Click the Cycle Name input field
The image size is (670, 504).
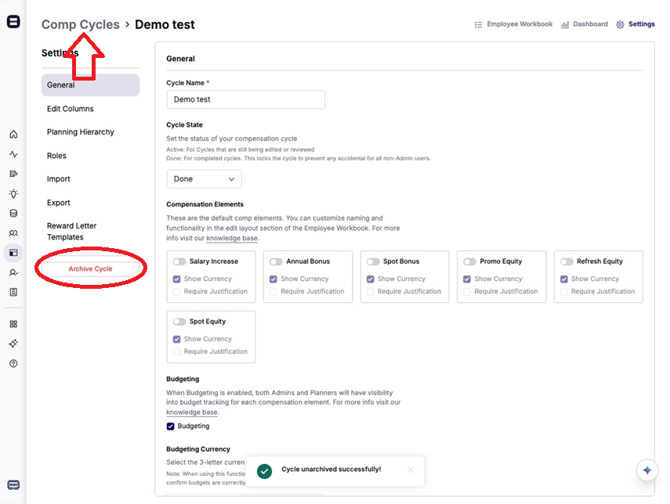pyautogui.click(x=245, y=100)
